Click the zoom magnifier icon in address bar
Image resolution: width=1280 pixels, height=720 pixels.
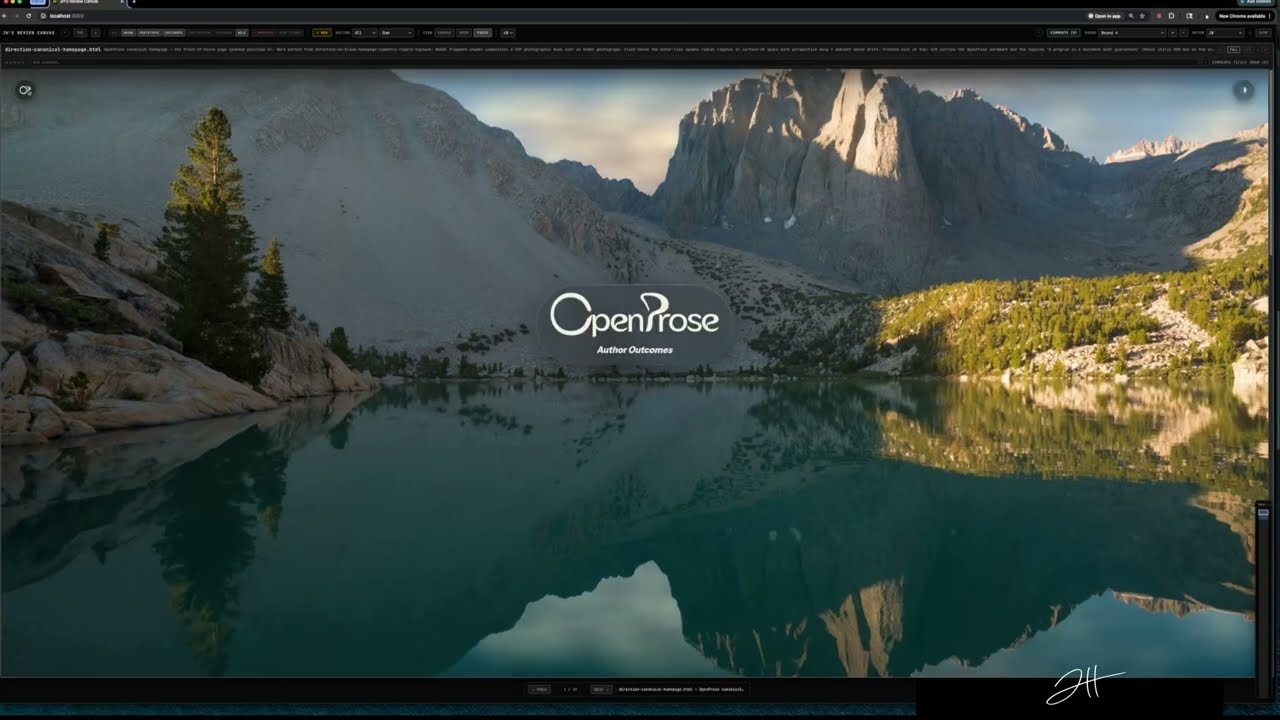[1131, 16]
